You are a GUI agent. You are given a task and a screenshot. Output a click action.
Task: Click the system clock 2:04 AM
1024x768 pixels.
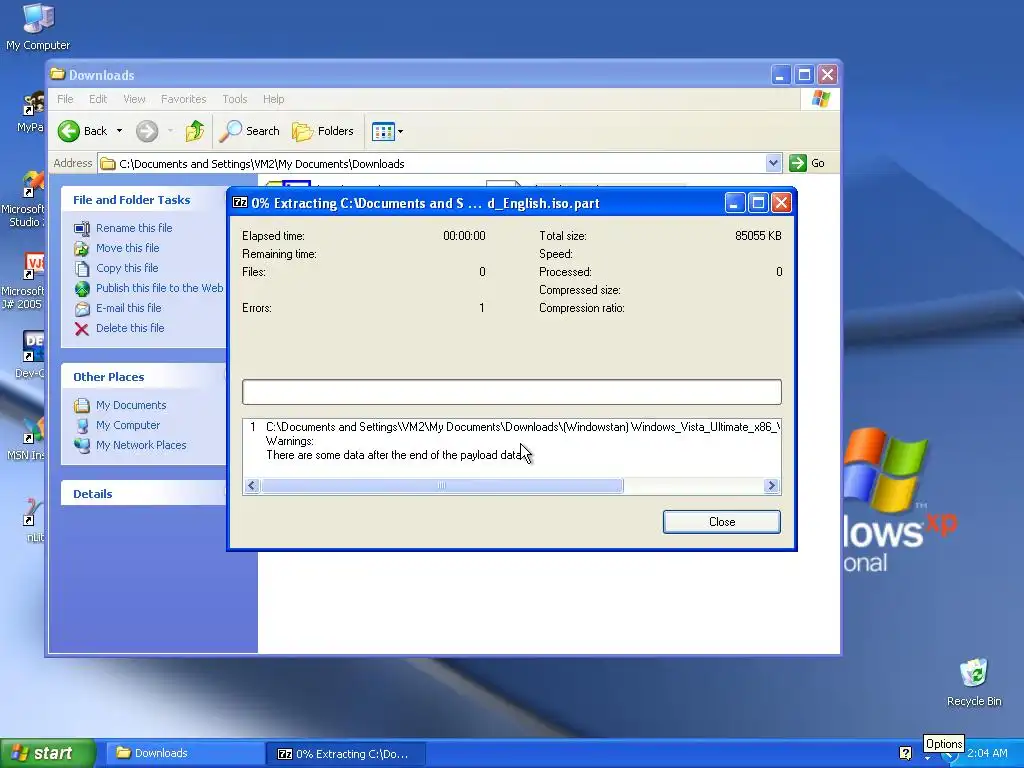(987, 753)
